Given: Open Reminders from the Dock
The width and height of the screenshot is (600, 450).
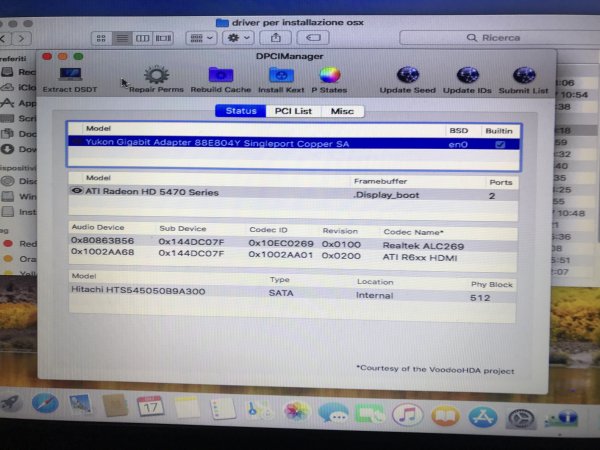Looking at the screenshot, I should [x=223, y=408].
